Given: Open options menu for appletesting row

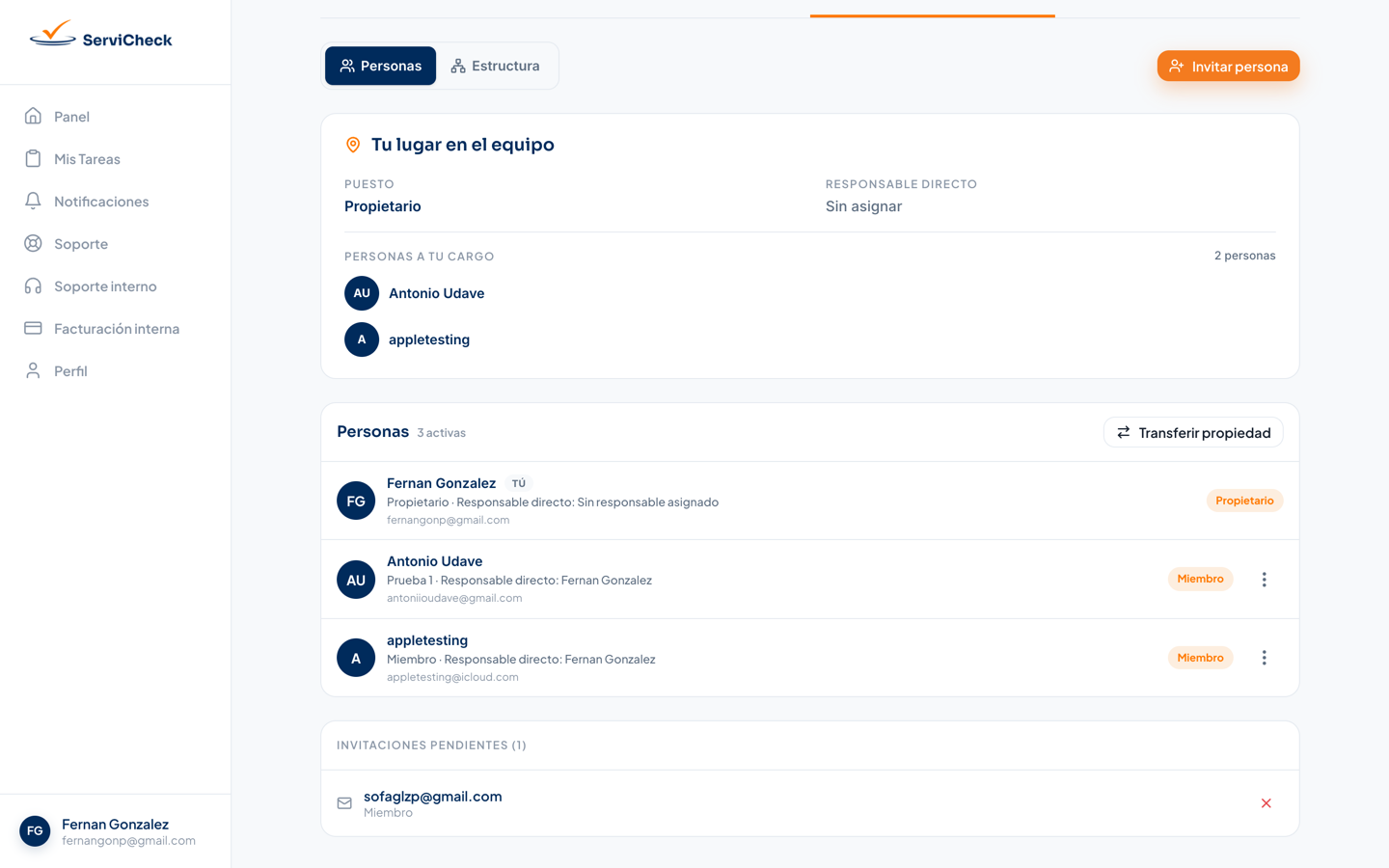Looking at the screenshot, I should 1264,658.
